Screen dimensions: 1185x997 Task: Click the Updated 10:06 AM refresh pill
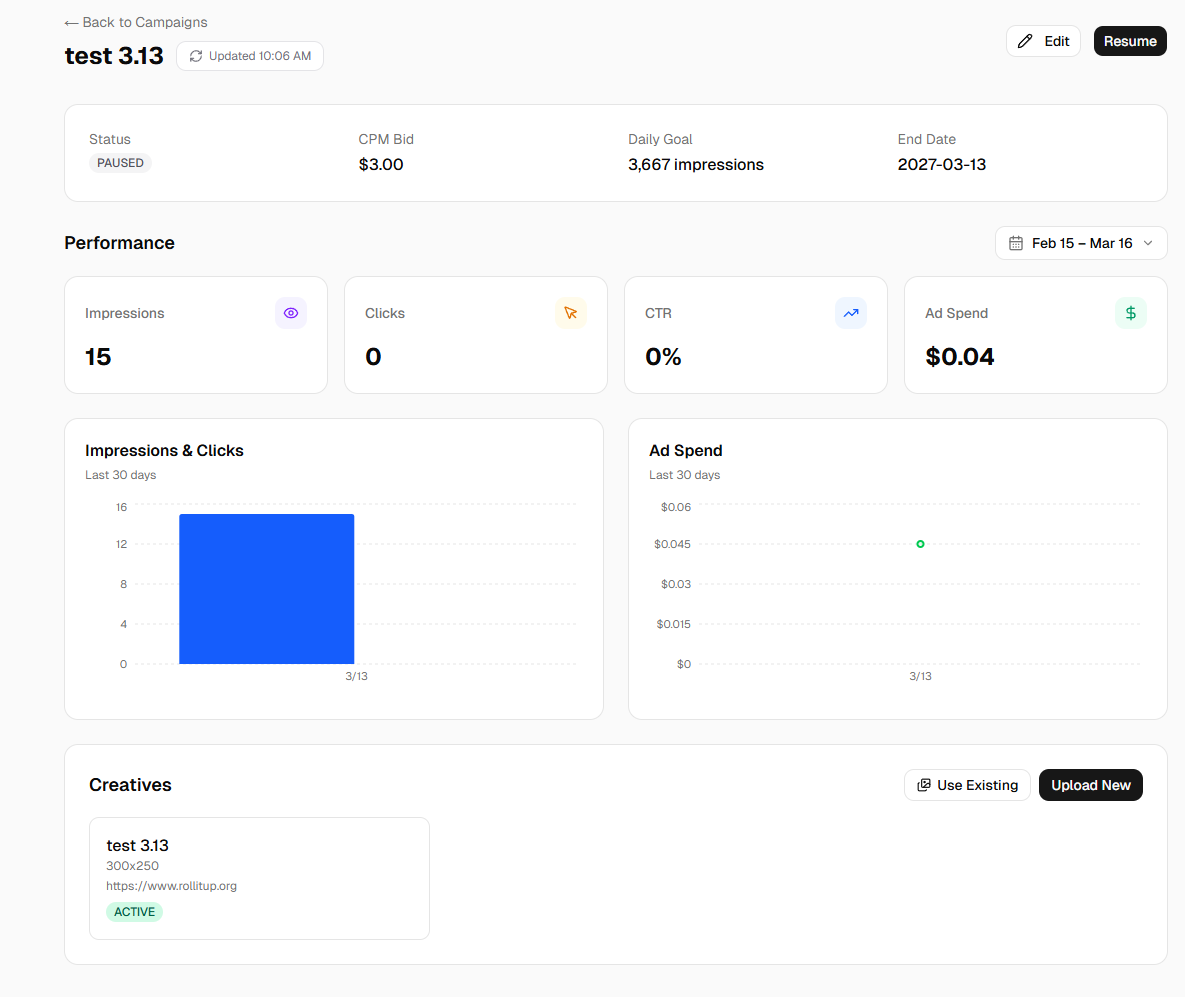pyautogui.click(x=250, y=56)
